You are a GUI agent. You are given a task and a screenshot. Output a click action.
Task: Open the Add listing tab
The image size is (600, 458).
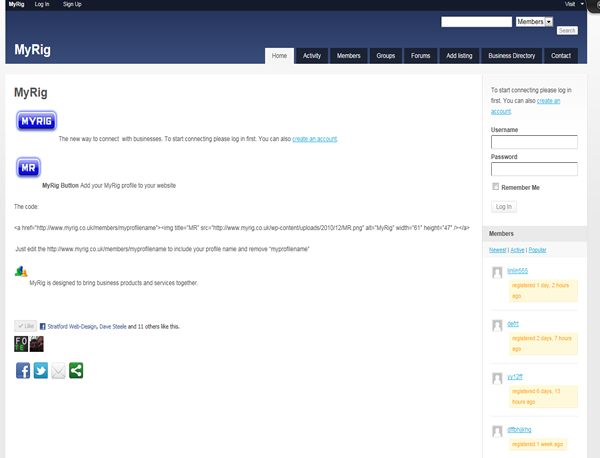tap(459, 56)
